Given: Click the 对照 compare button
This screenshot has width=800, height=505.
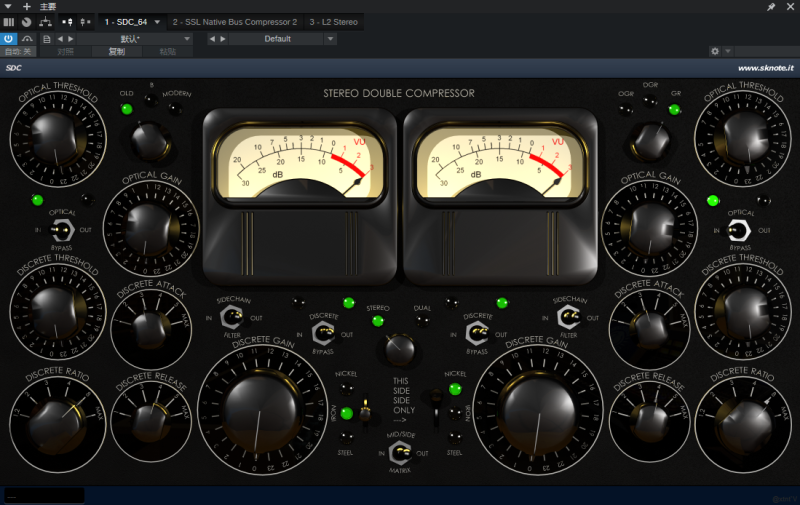Looking at the screenshot, I should pos(65,52).
